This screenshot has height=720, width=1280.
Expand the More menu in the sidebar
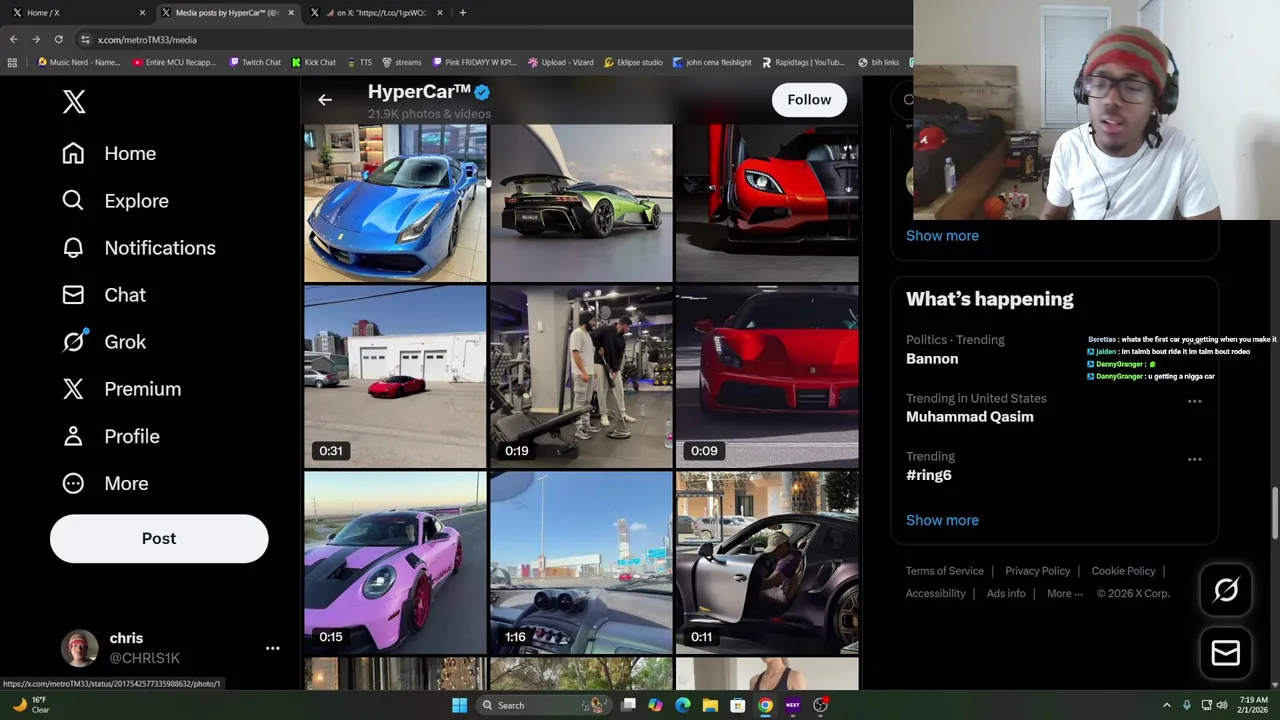point(105,483)
